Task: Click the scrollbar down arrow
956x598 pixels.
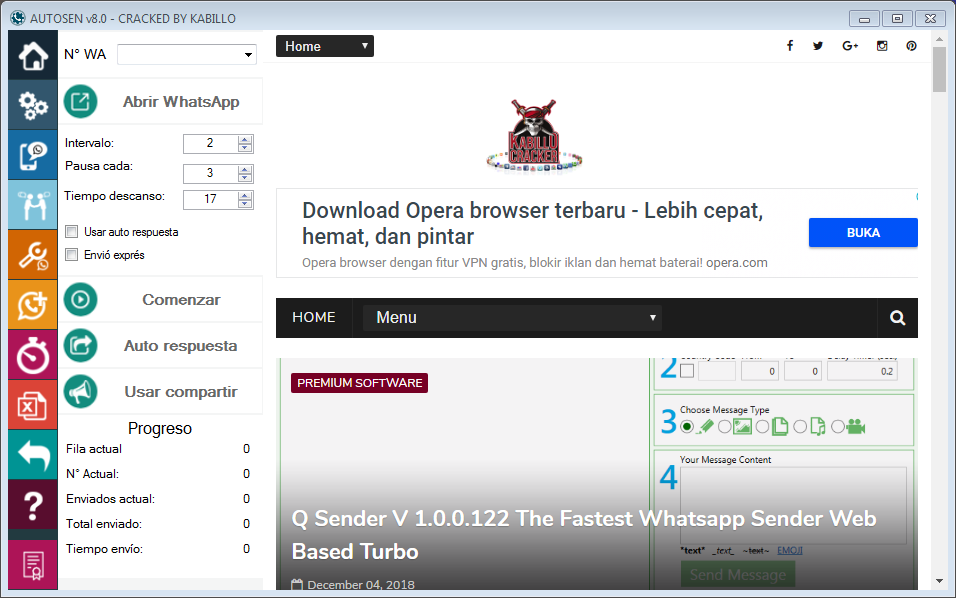Action: tap(939, 582)
